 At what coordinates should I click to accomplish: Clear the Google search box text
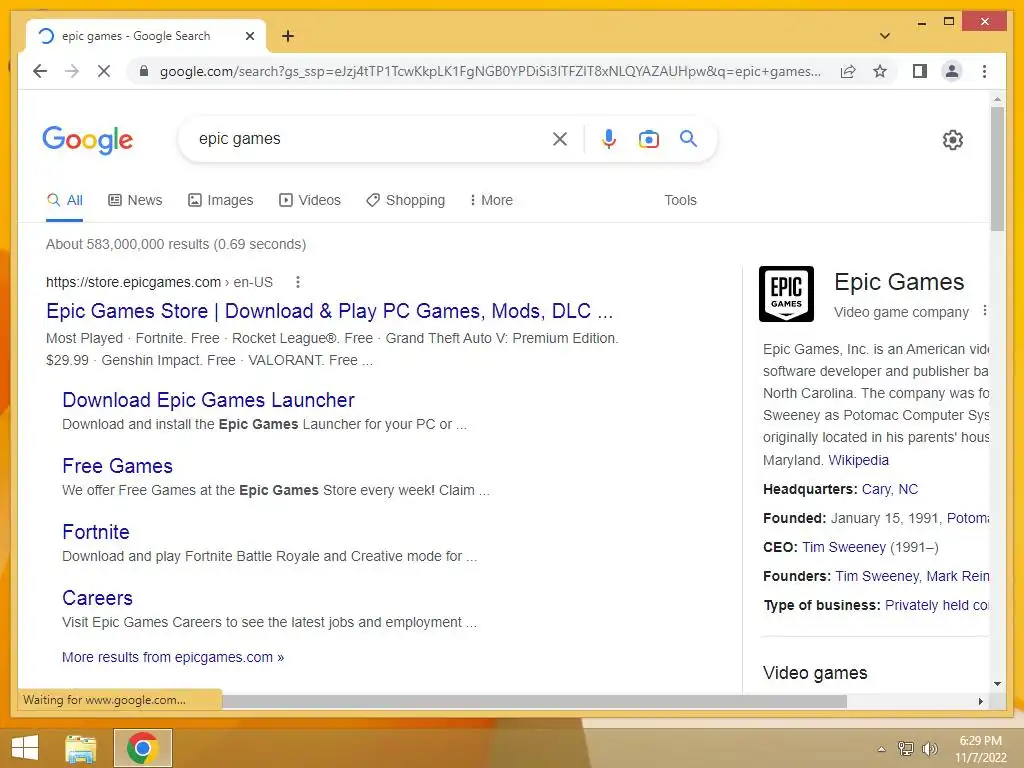[x=560, y=139]
